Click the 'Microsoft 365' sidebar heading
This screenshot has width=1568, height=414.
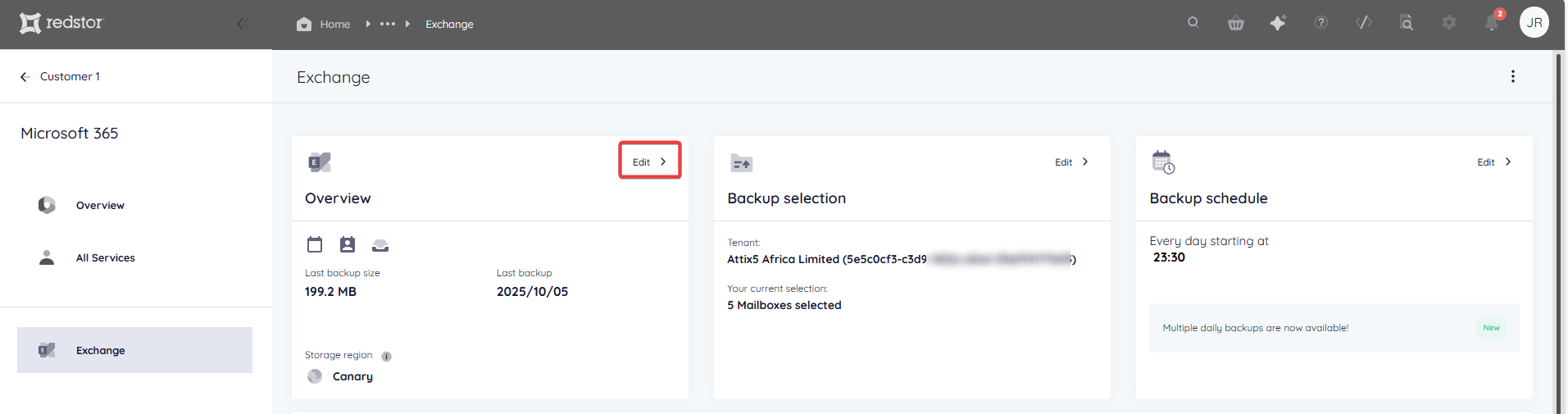[70, 133]
